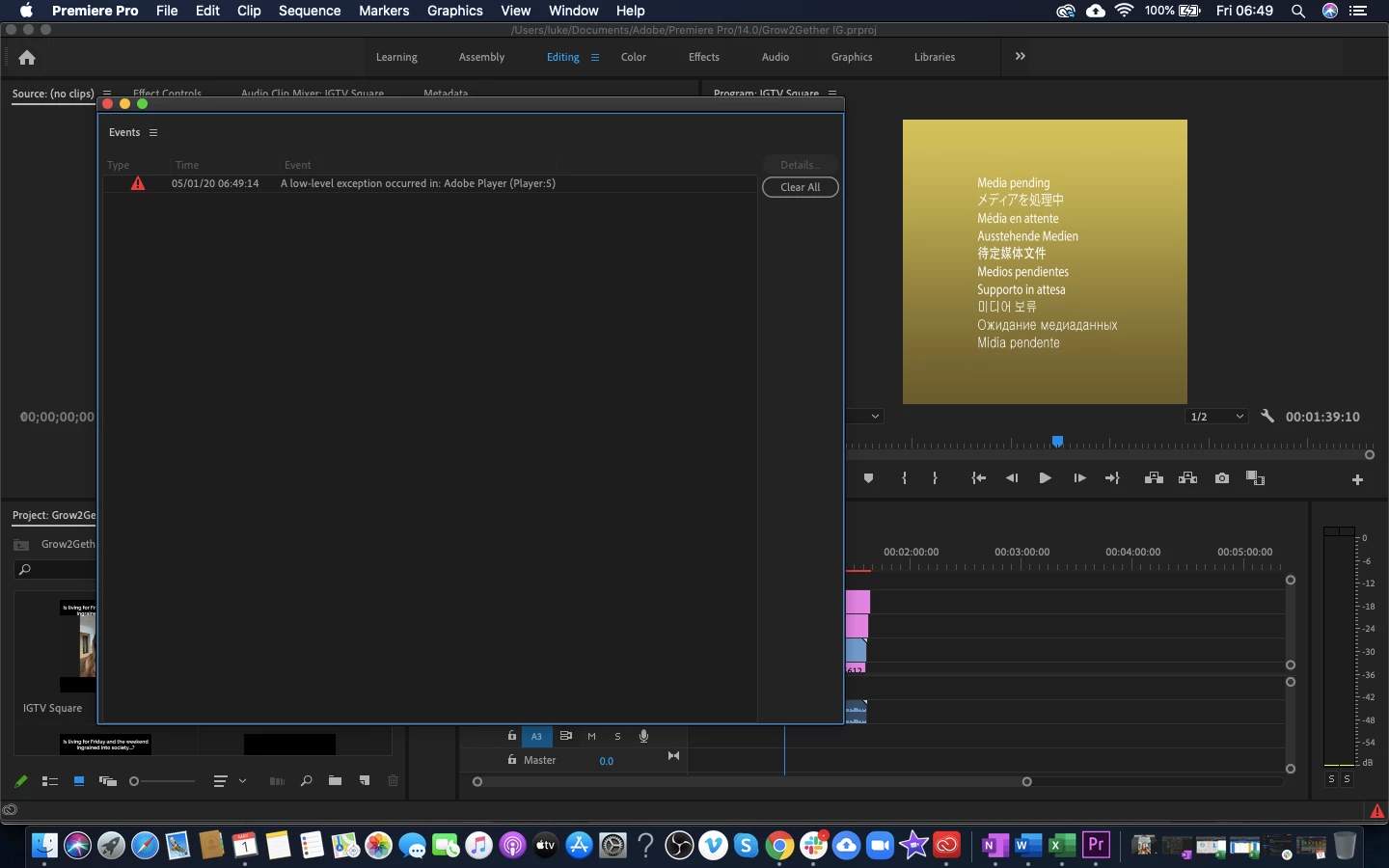The image size is (1389, 868).
Task: Switch Project panel to Freeform View
Action: coord(108,781)
